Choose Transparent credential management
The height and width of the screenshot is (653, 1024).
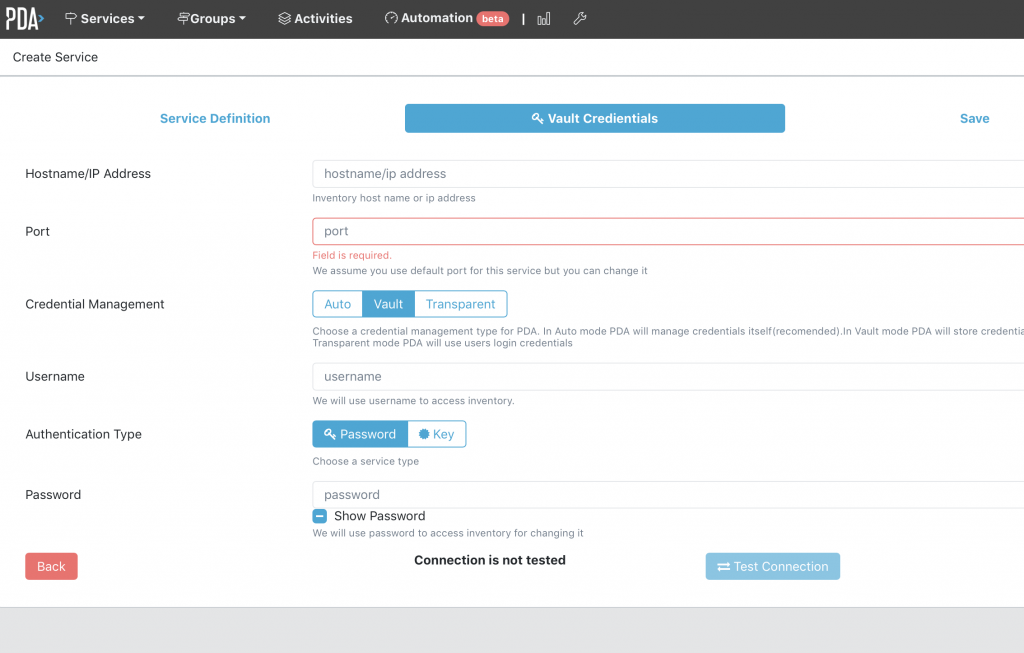[x=460, y=304]
